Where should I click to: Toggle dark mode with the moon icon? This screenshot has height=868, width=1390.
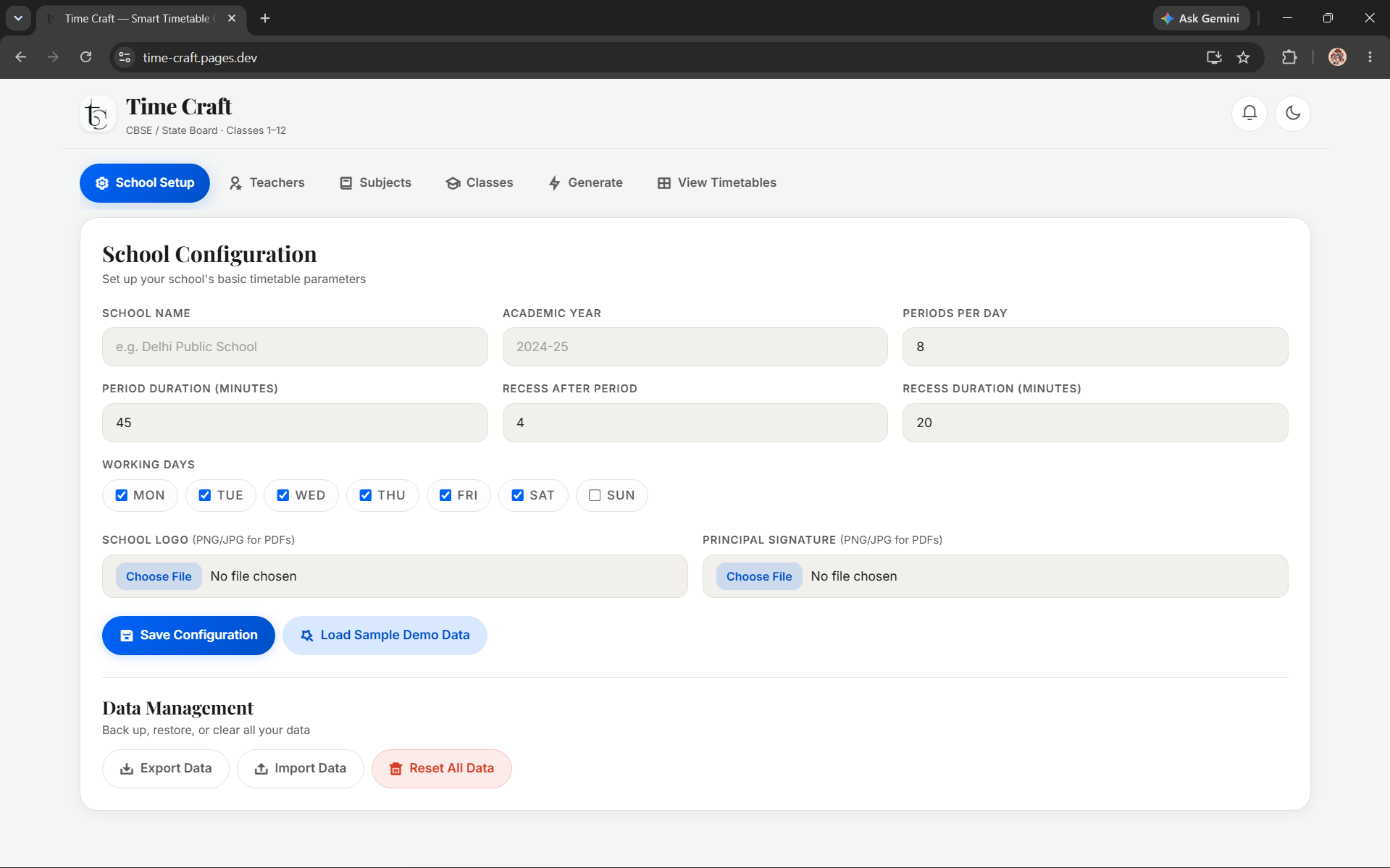click(x=1293, y=113)
